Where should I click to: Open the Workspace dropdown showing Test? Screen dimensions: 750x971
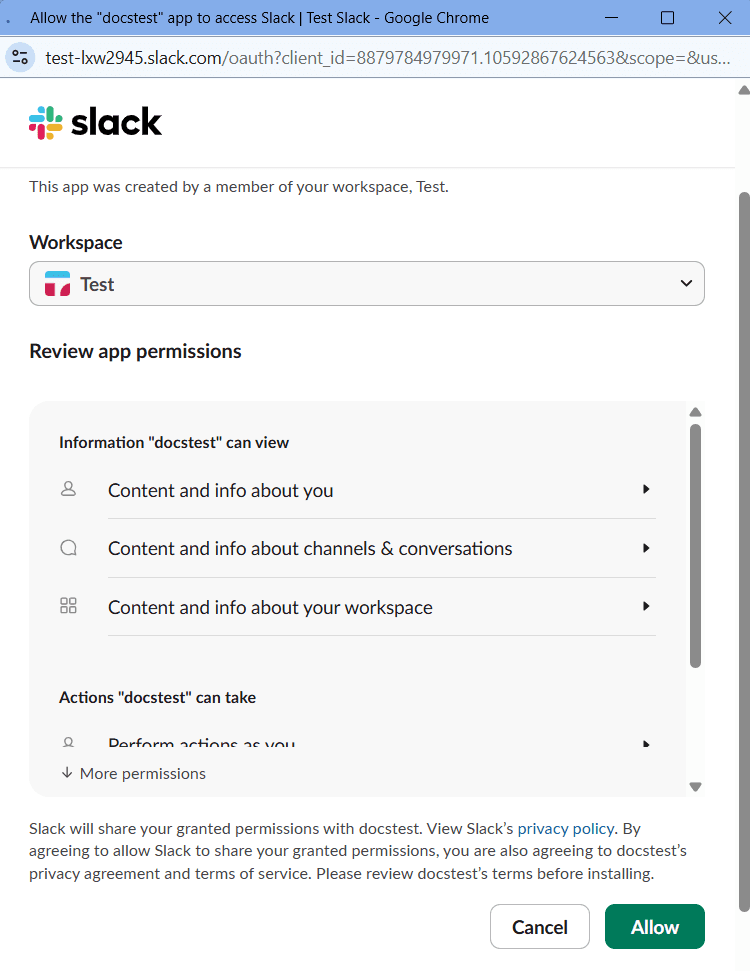tap(367, 284)
